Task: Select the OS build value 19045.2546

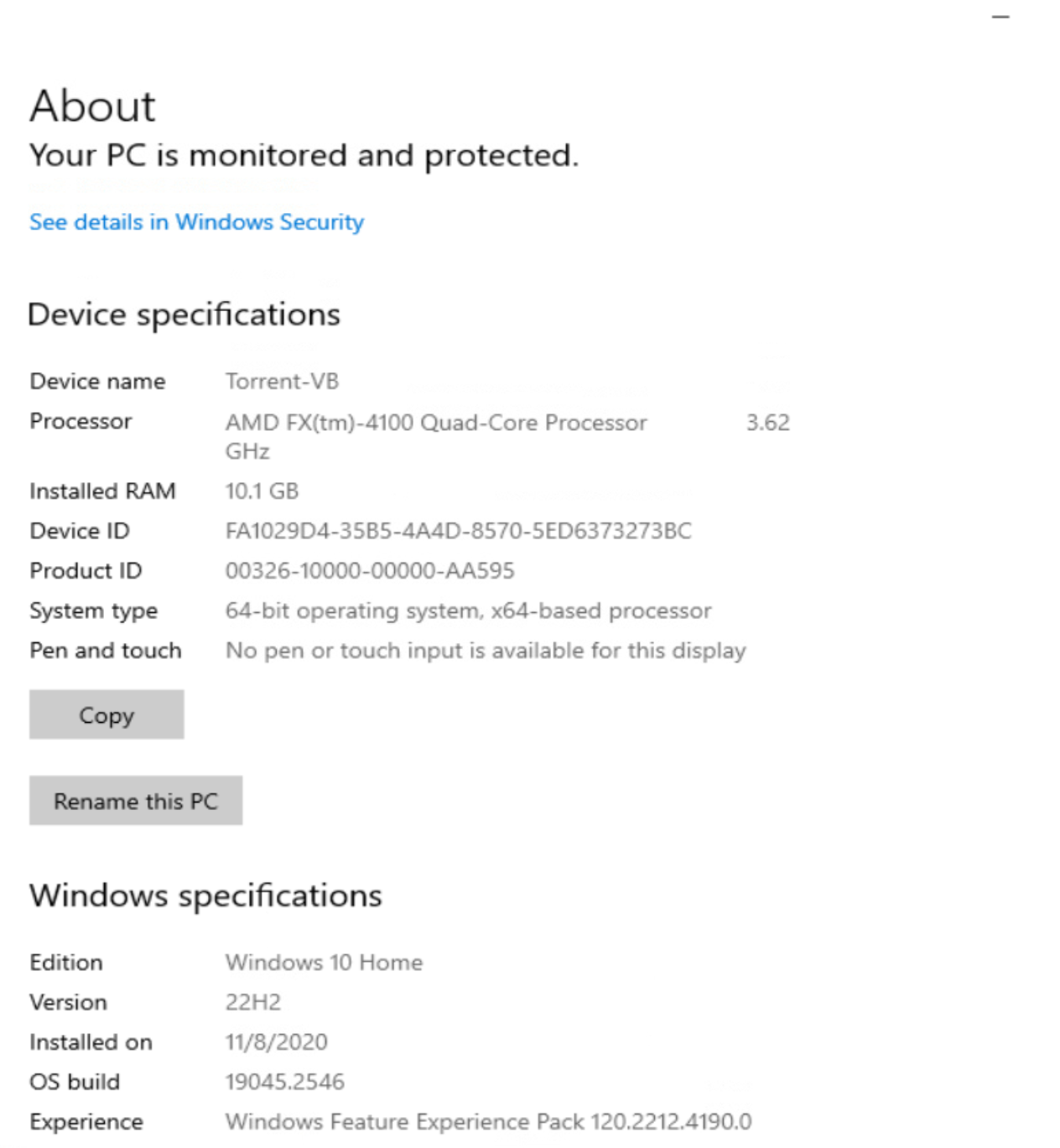Action: click(284, 1082)
